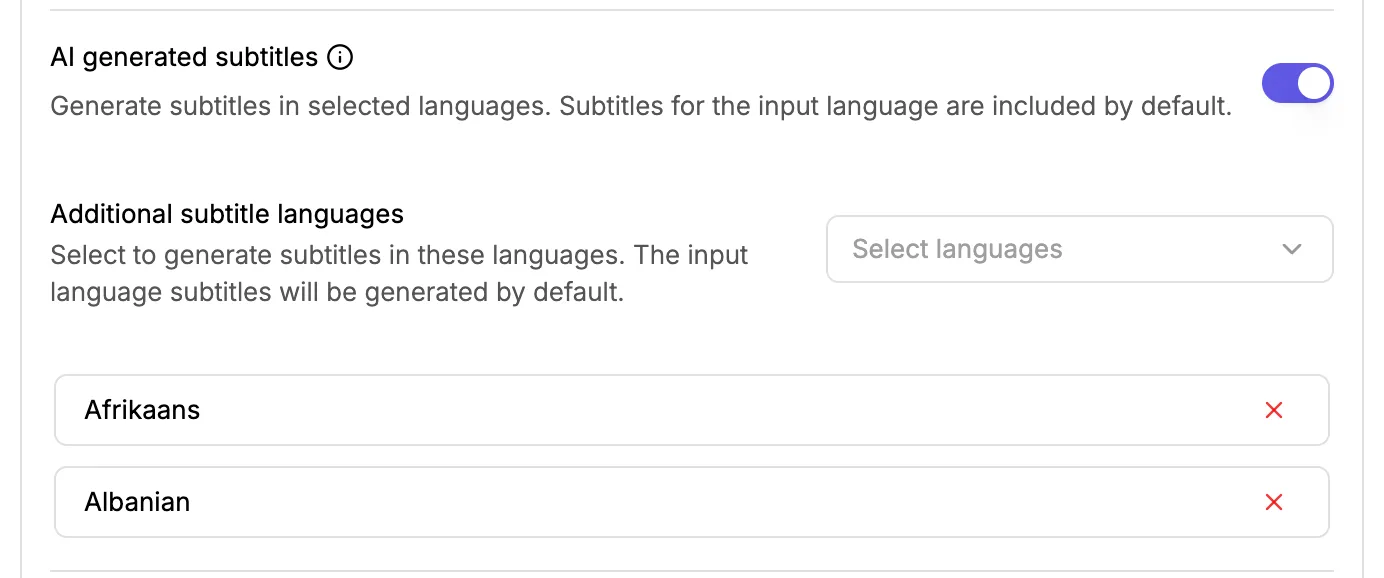This screenshot has height=578, width=1384.
Task: Click empty space inside the Select languages field
Action: 1170,249
